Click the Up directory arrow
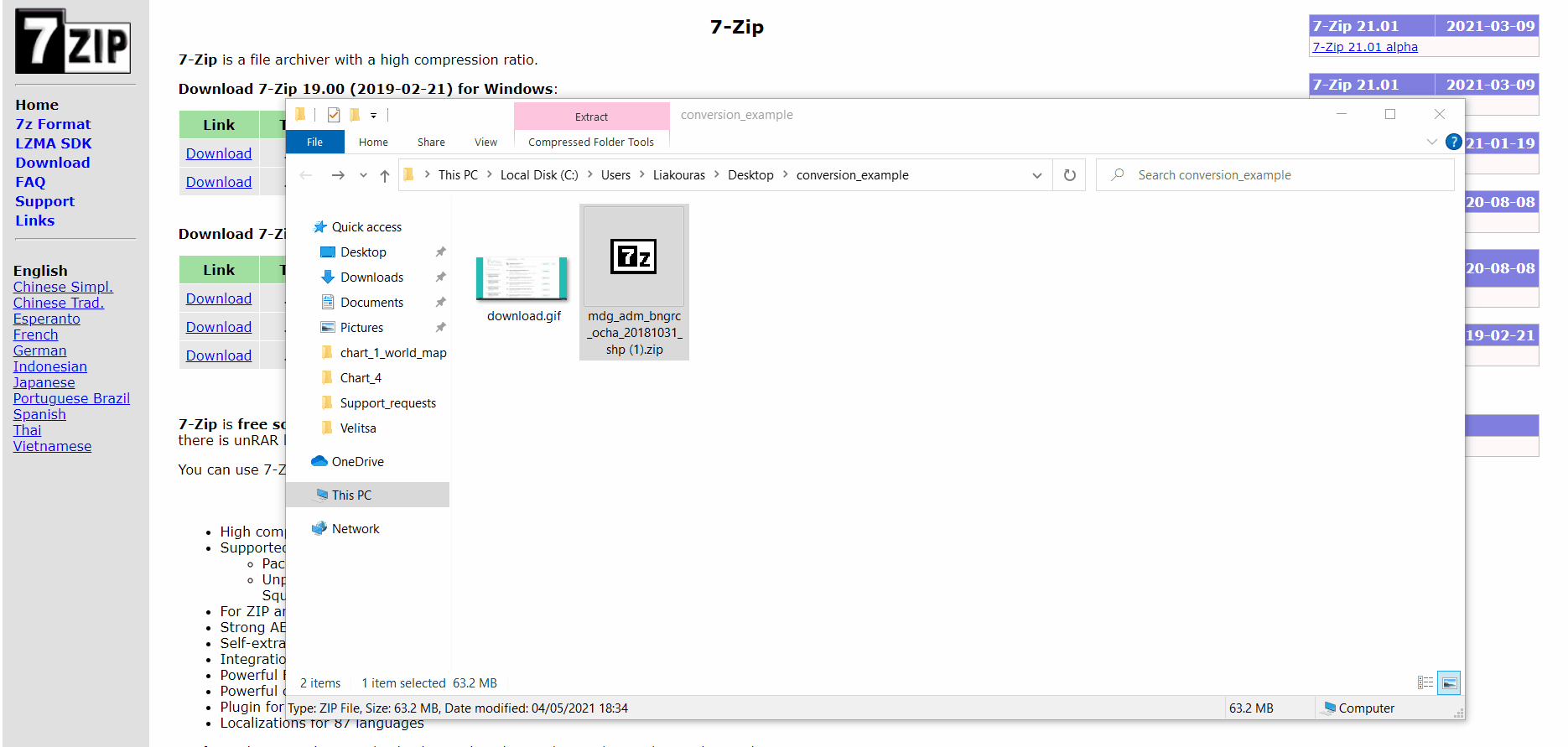This screenshot has width=1568, height=747. coord(385,175)
